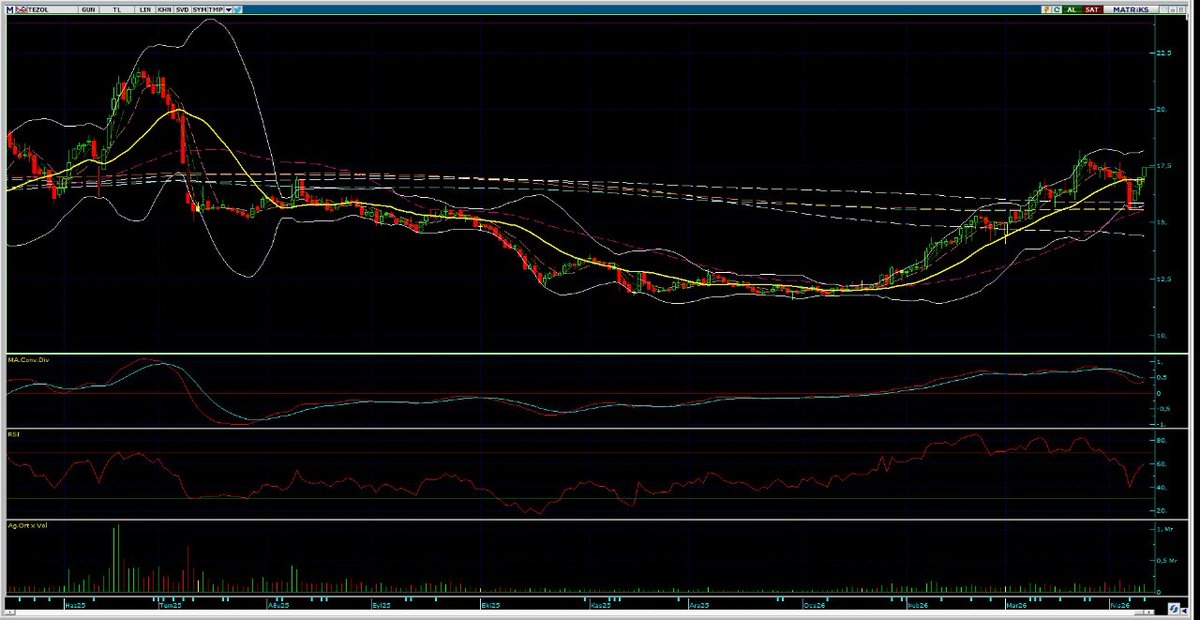Share chart via Twitter bird icon
1200x620 pixels.
tap(238, 9)
